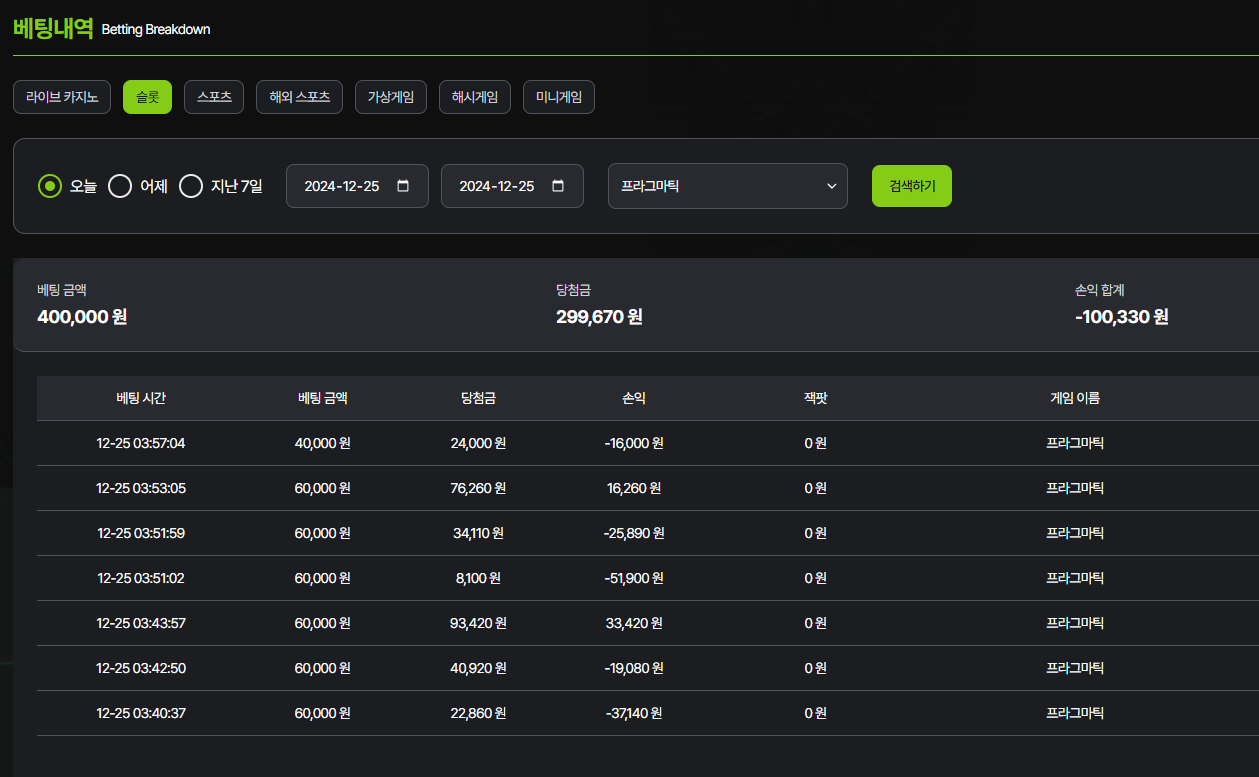Image resolution: width=1259 pixels, height=777 pixels.
Task: Select bet time 12-25 03:40:37
Action: click(x=141, y=713)
